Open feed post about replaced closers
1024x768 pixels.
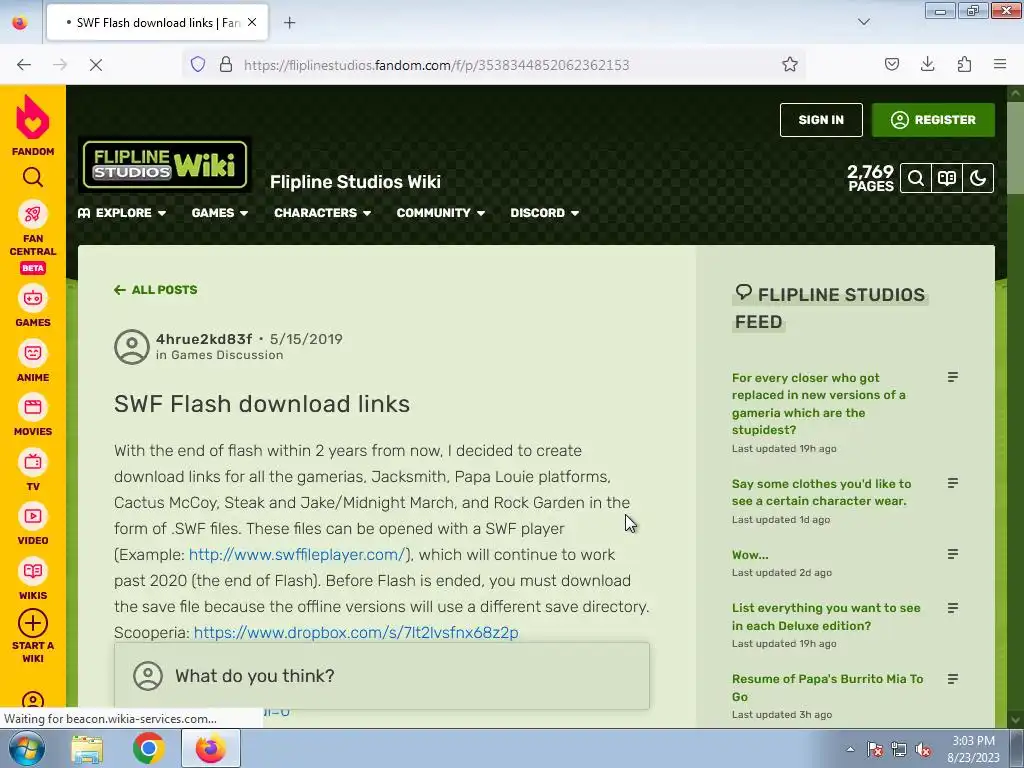click(819, 404)
